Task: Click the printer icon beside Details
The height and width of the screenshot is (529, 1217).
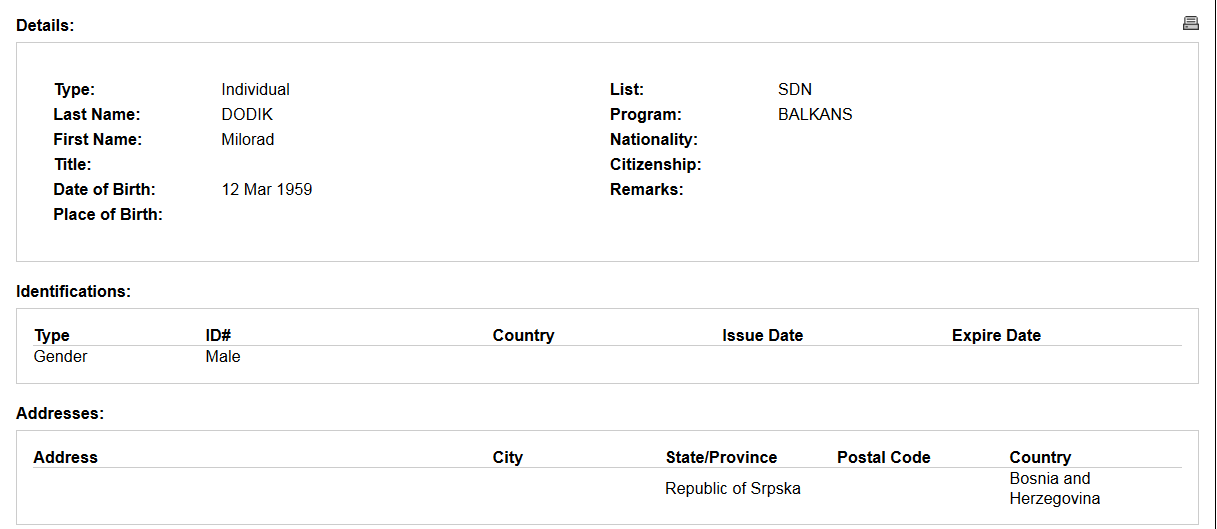Action: coord(1190,23)
